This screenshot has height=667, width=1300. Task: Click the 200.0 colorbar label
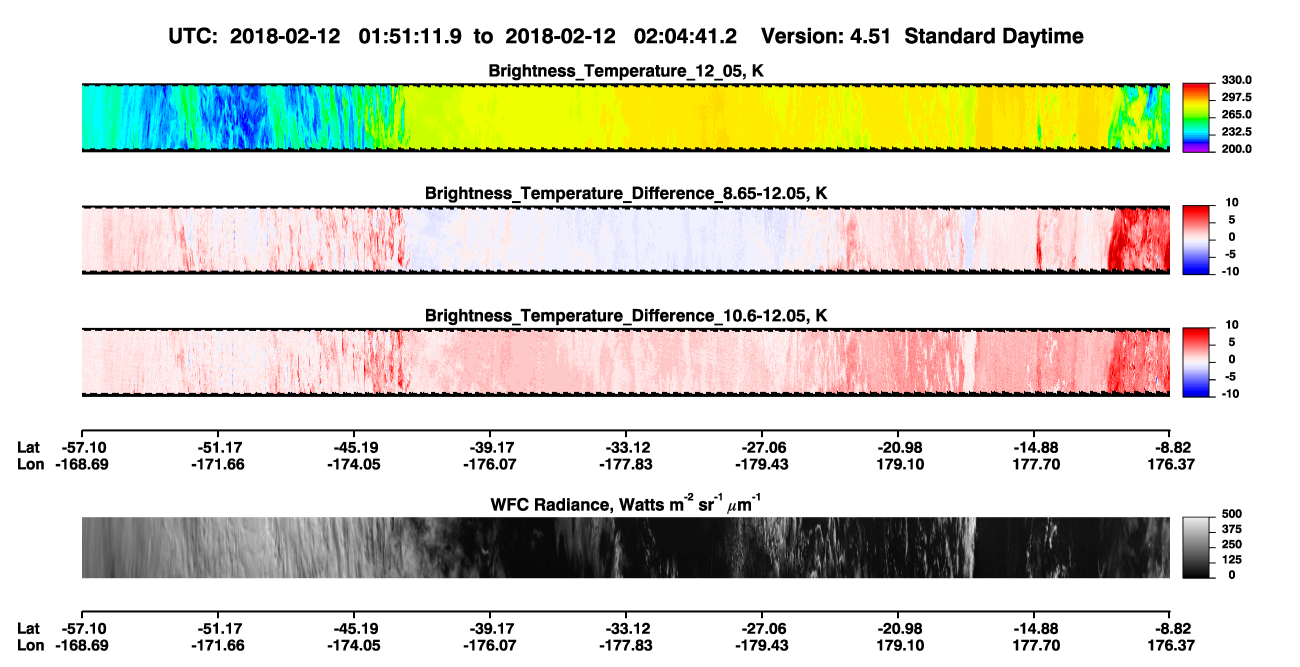(1238, 148)
